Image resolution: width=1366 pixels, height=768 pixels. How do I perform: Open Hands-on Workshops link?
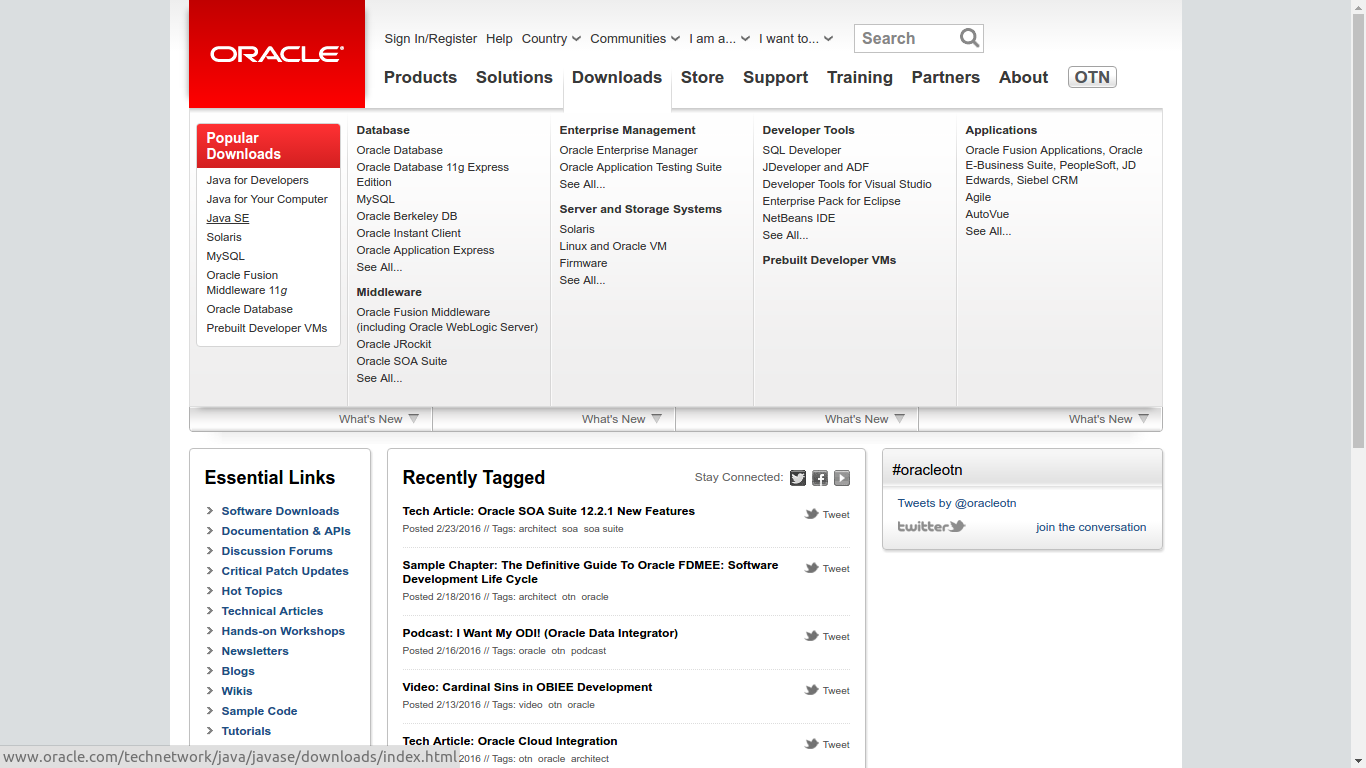pos(283,631)
